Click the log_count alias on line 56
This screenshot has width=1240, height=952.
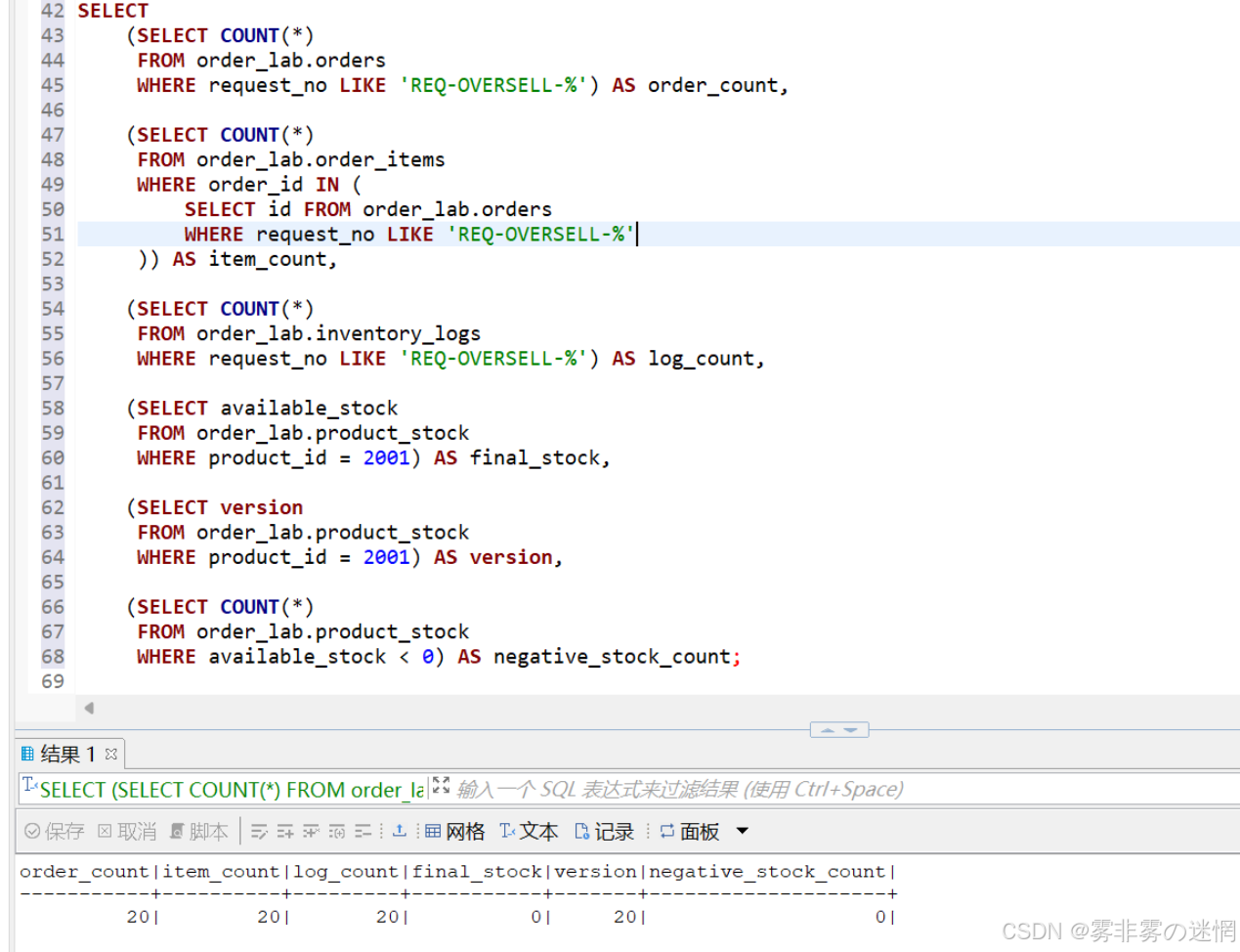point(701,359)
